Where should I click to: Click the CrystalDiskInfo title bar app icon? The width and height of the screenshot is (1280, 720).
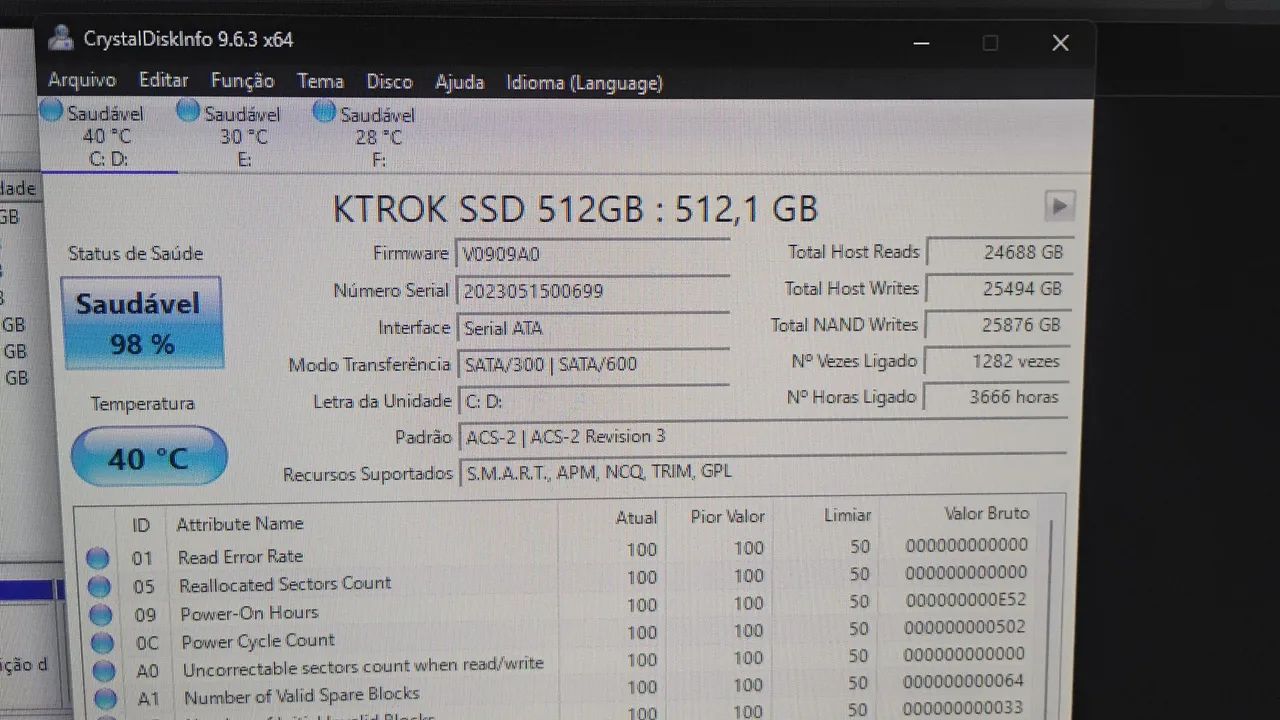click(x=60, y=39)
